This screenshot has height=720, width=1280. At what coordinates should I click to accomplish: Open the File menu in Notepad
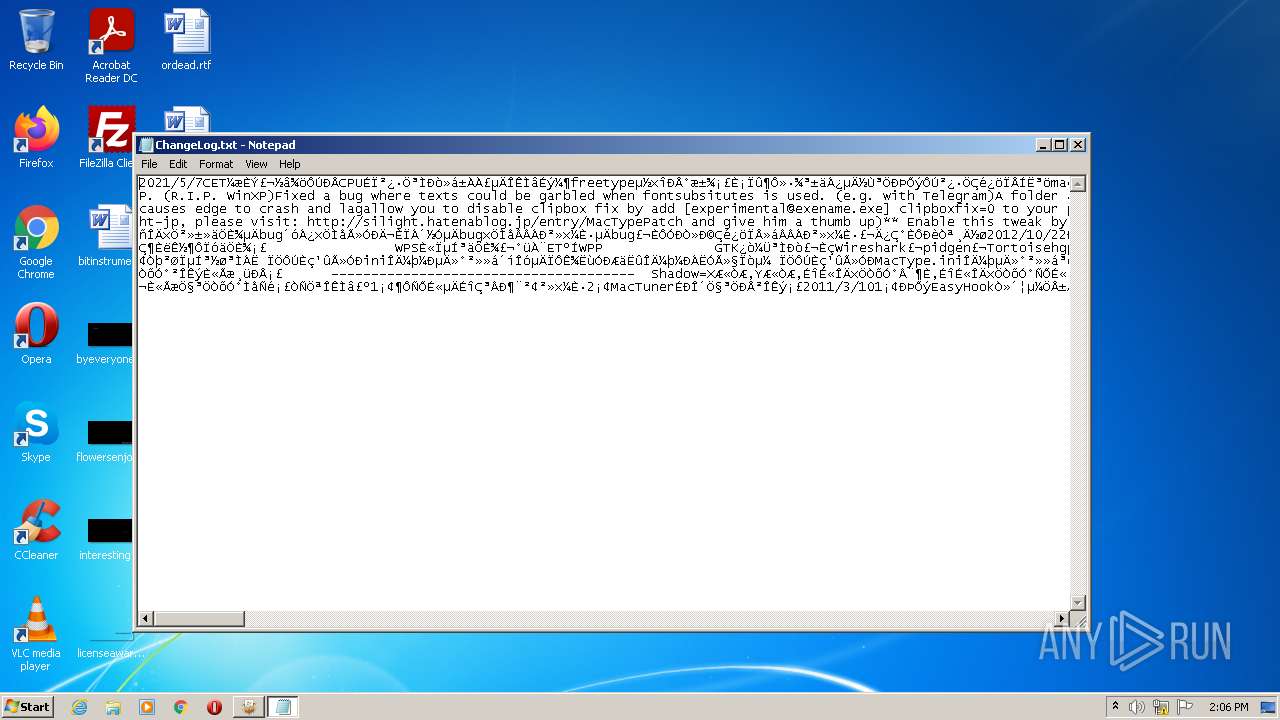(x=149, y=164)
